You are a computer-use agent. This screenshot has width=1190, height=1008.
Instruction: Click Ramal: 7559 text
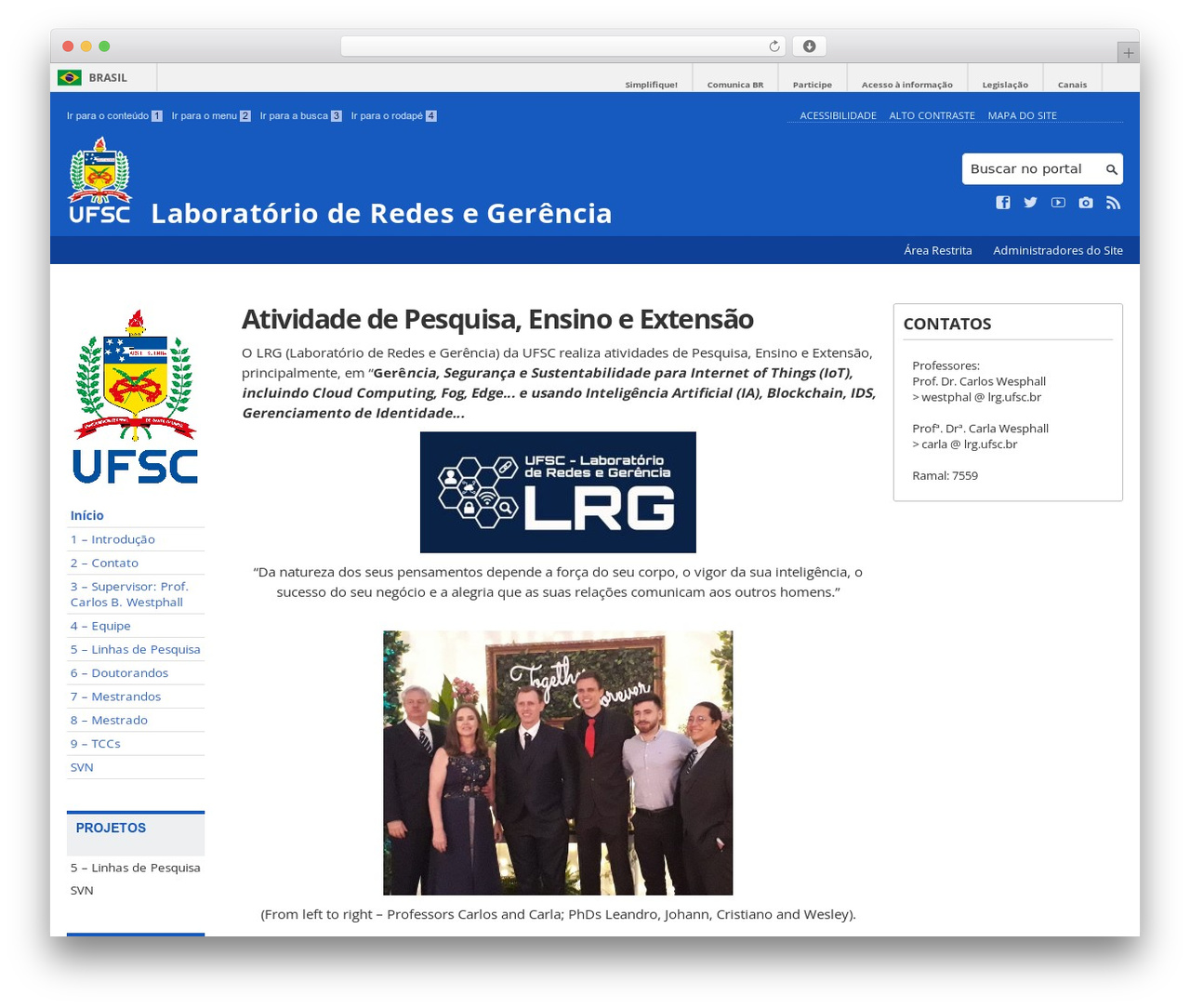945,475
